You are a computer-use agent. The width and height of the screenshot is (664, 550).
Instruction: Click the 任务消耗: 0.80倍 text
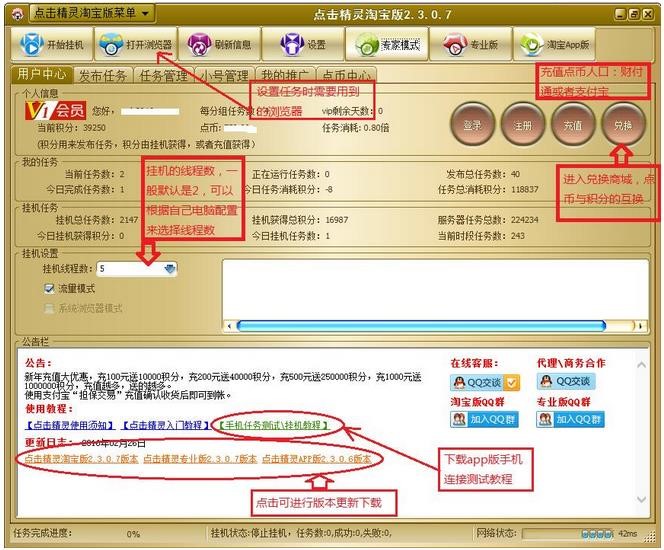click(355, 127)
